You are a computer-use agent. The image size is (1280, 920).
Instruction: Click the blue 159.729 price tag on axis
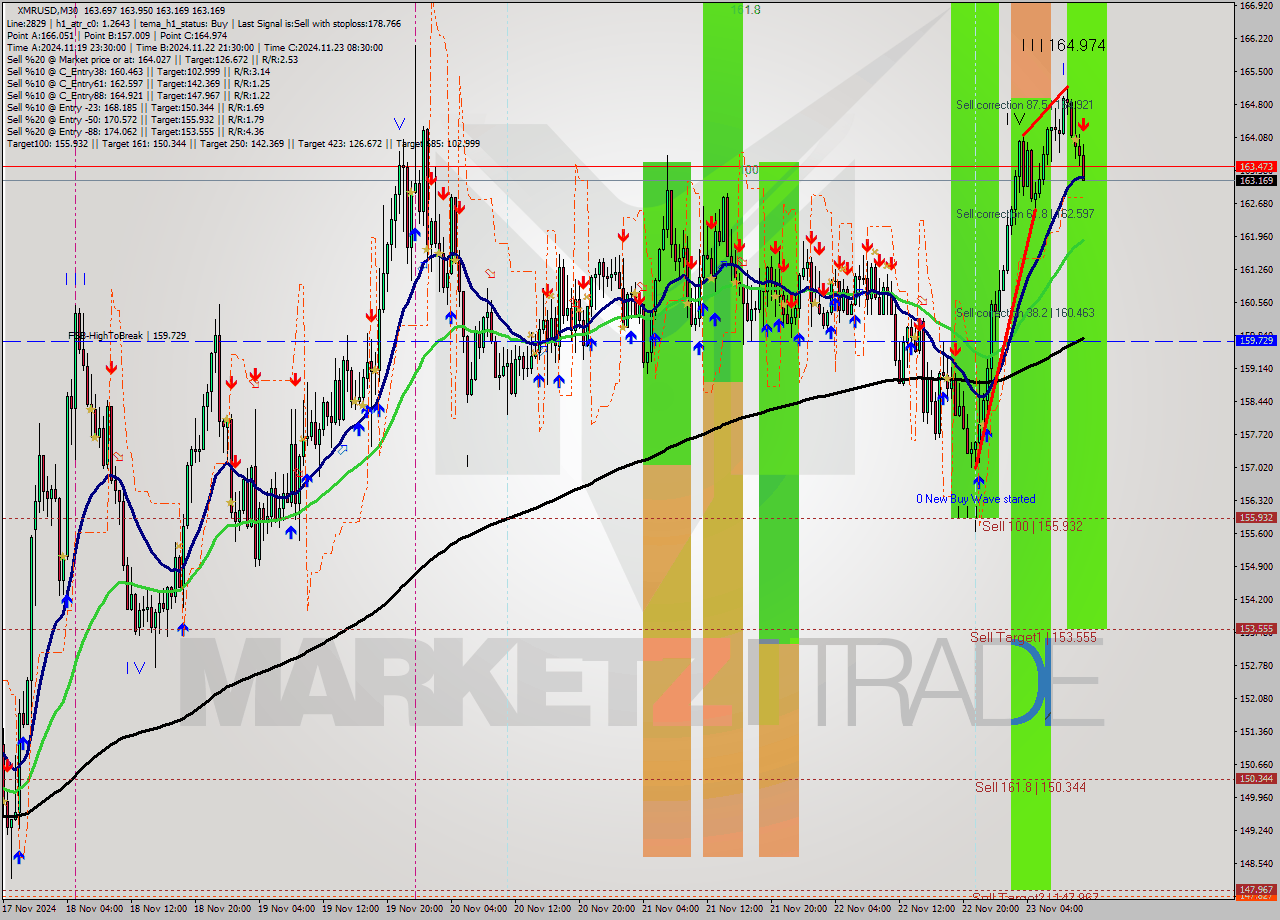(1256, 341)
